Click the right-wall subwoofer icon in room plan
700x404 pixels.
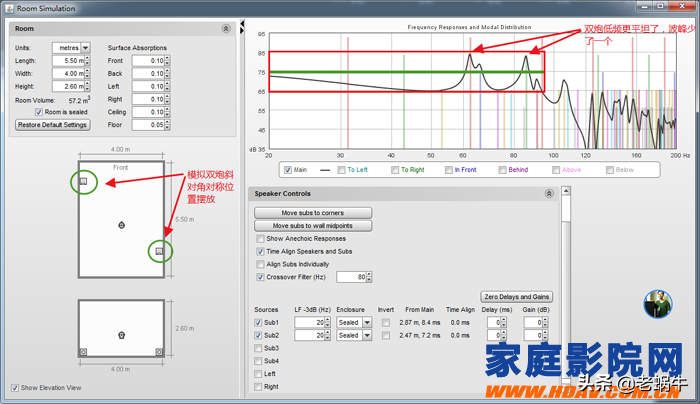(x=160, y=251)
